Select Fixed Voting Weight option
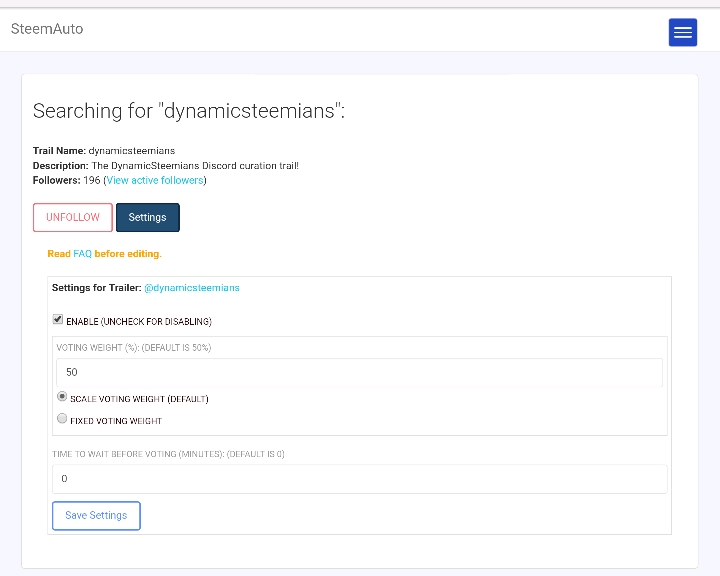 coord(62,418)
